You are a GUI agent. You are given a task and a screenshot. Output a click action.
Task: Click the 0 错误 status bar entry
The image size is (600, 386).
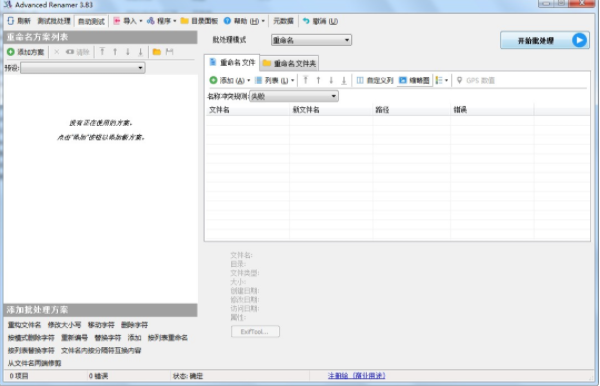tap(98, 376)
